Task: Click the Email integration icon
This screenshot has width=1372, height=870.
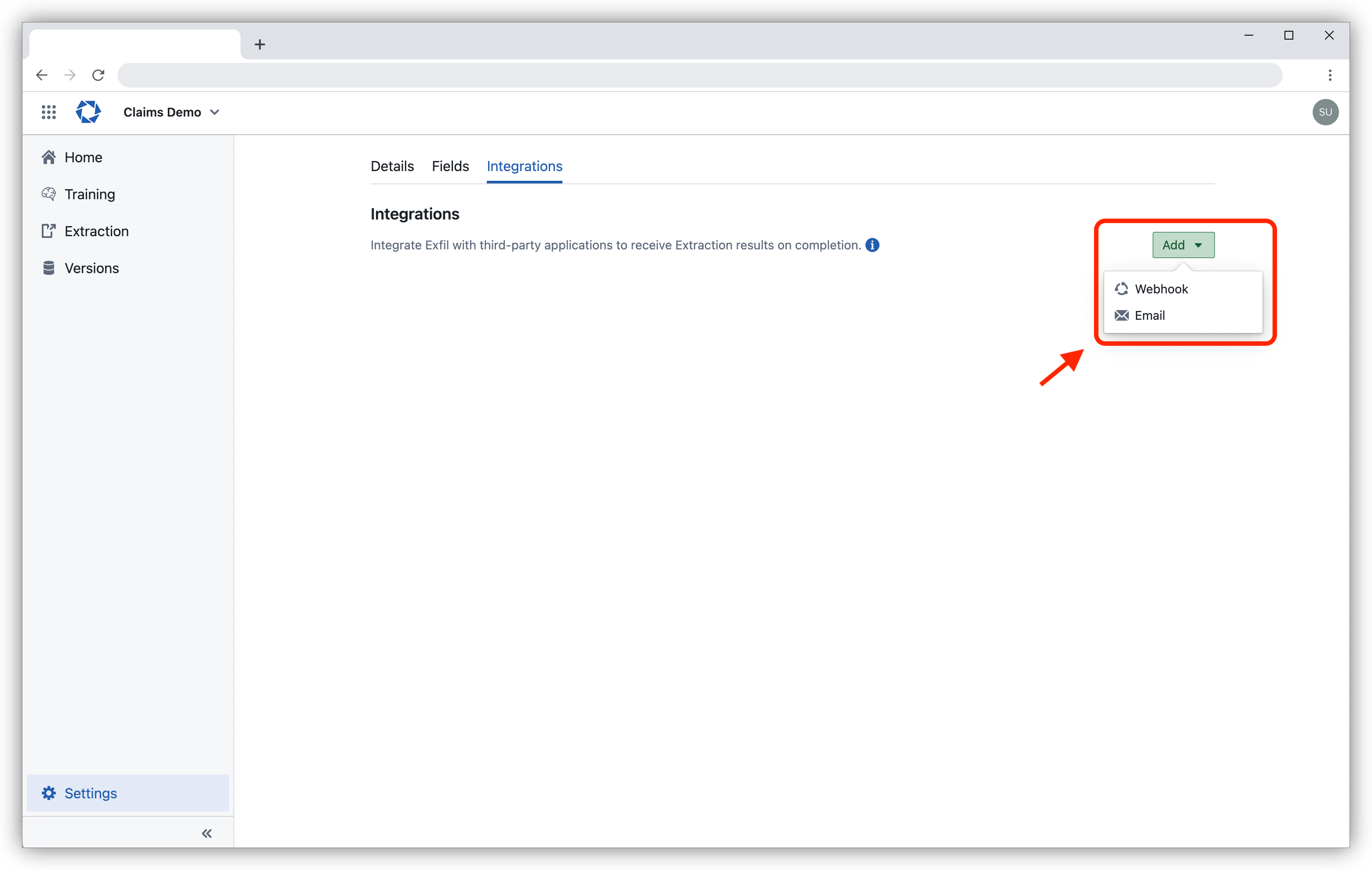Action: 1122,315
